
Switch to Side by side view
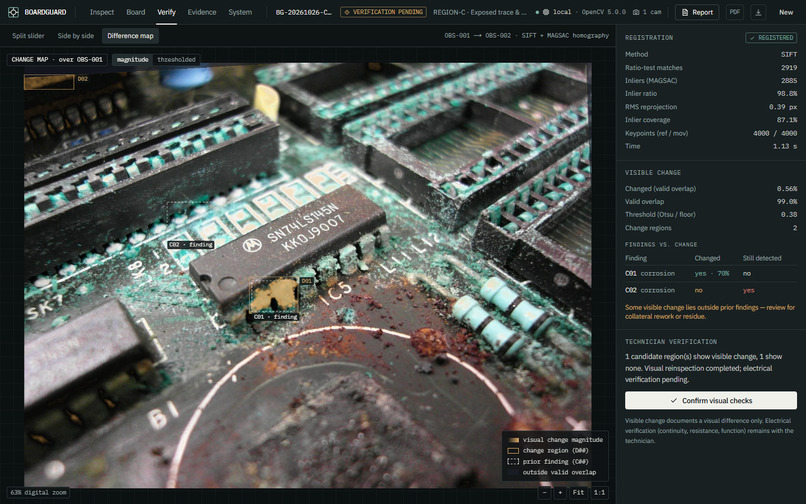(x=76, y=36)
